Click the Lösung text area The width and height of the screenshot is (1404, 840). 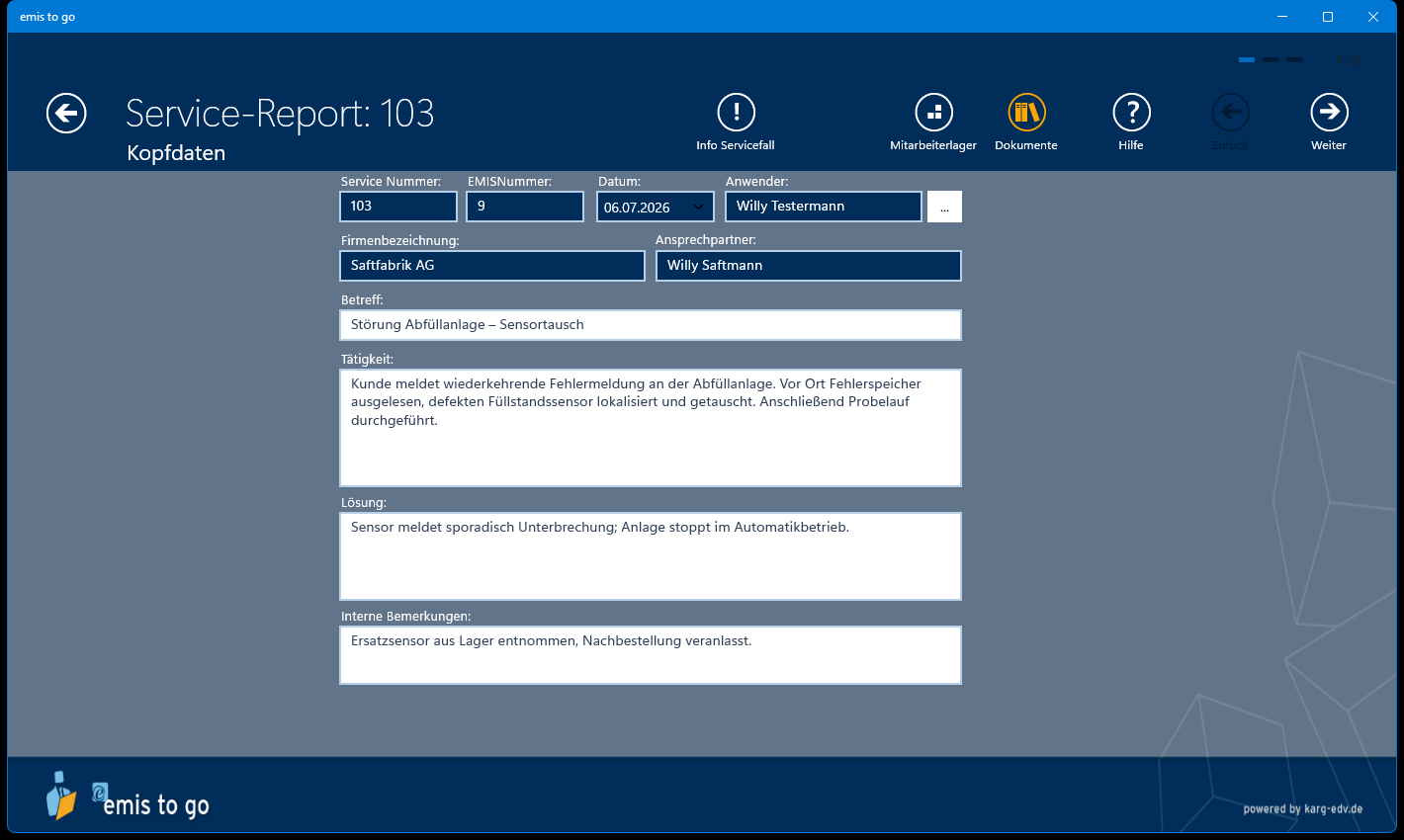point(651,556)
